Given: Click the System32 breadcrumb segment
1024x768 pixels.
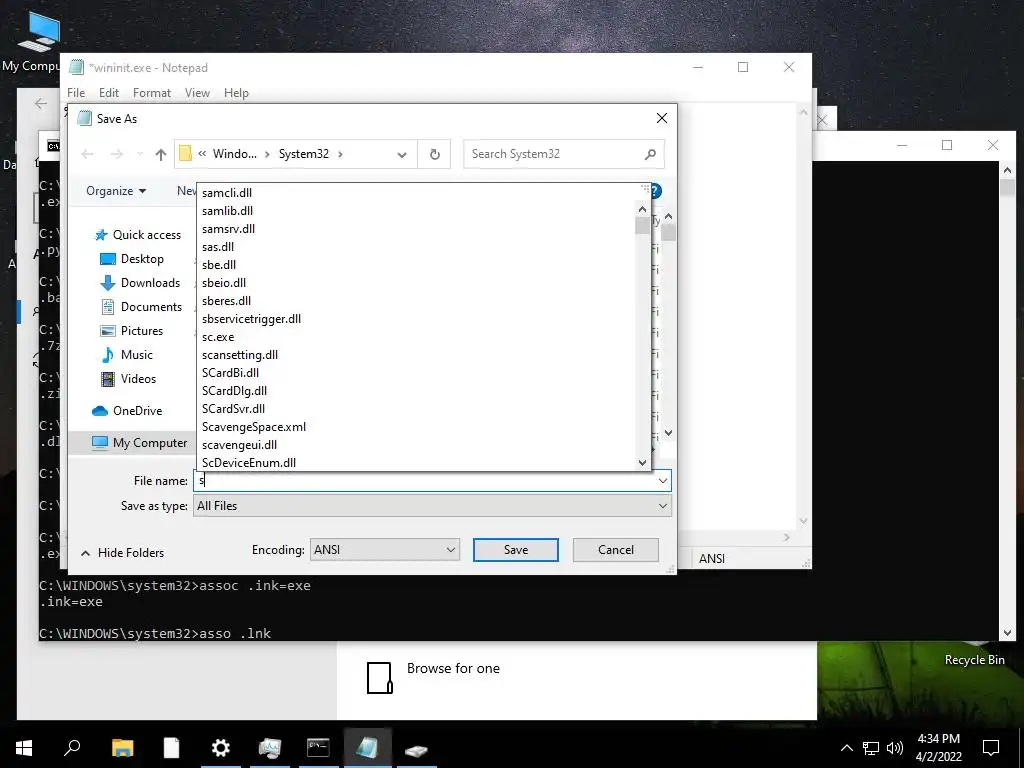Looking at the screenshot, I should (x=304, y=154).
